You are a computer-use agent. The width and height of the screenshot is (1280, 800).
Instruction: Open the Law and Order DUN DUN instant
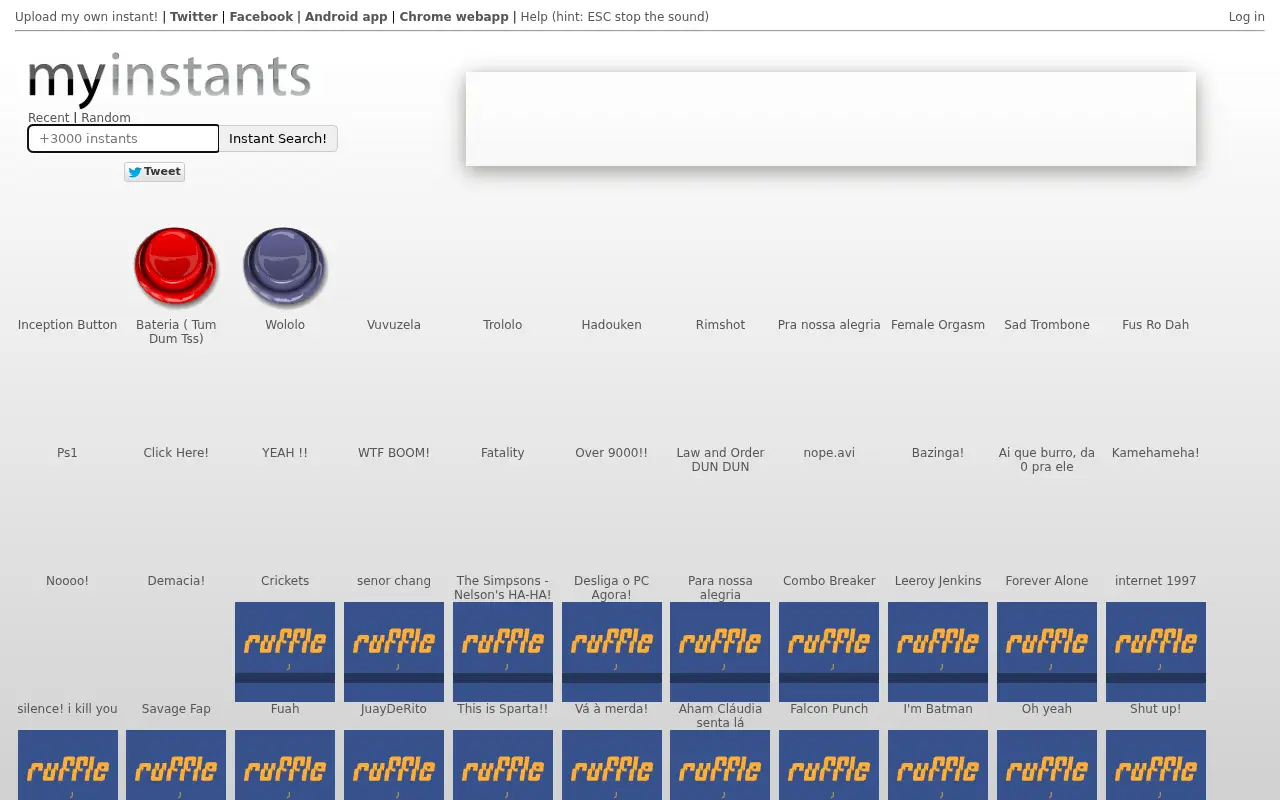720,460
